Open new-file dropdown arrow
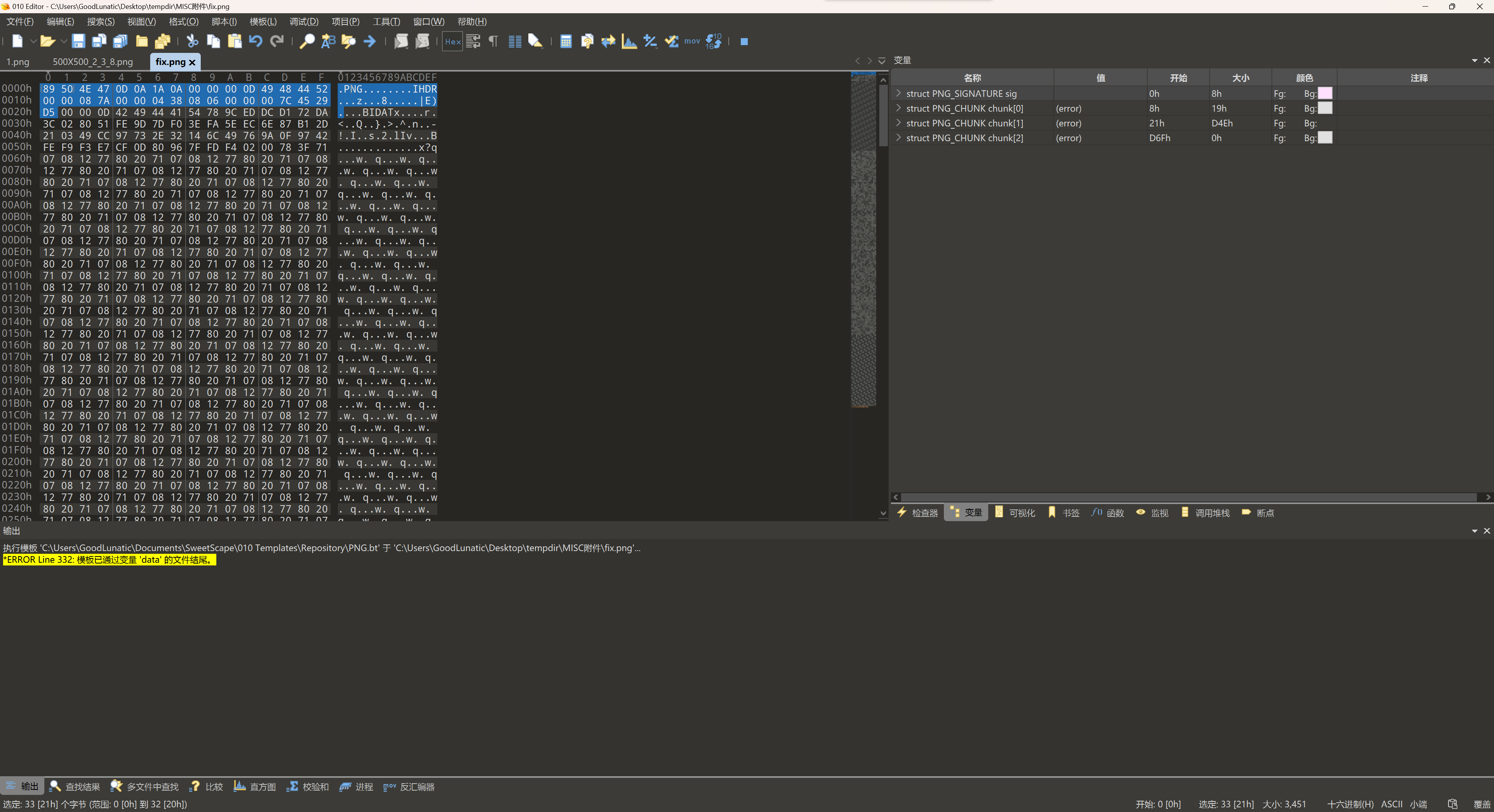This screenshot has height=812, width=1494. [x=33, y=41]
